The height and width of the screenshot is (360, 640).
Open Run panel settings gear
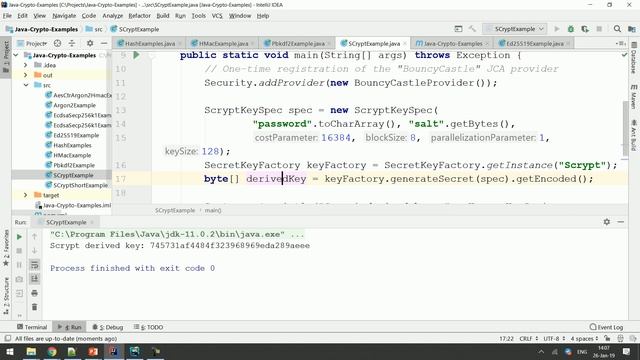point(607,222)
